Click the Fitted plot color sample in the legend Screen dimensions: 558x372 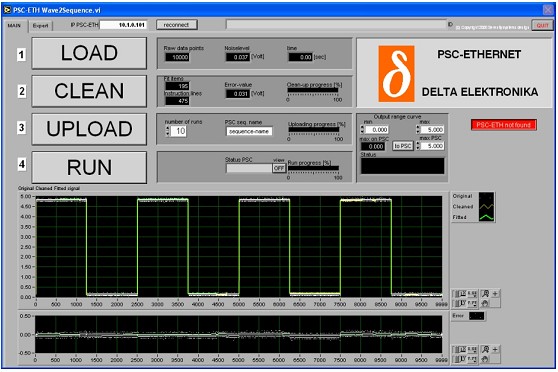tap(486, 217)
